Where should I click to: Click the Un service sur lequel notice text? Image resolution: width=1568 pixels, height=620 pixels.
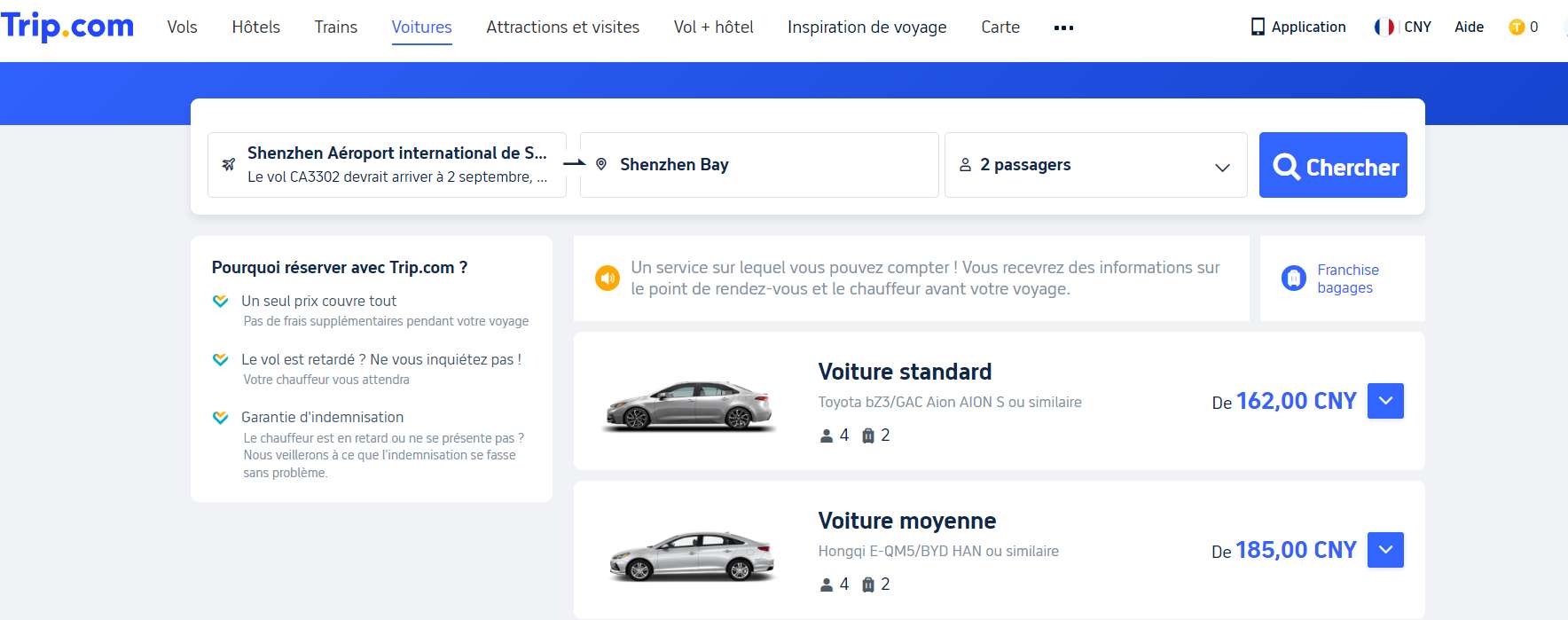pos(925,279)
